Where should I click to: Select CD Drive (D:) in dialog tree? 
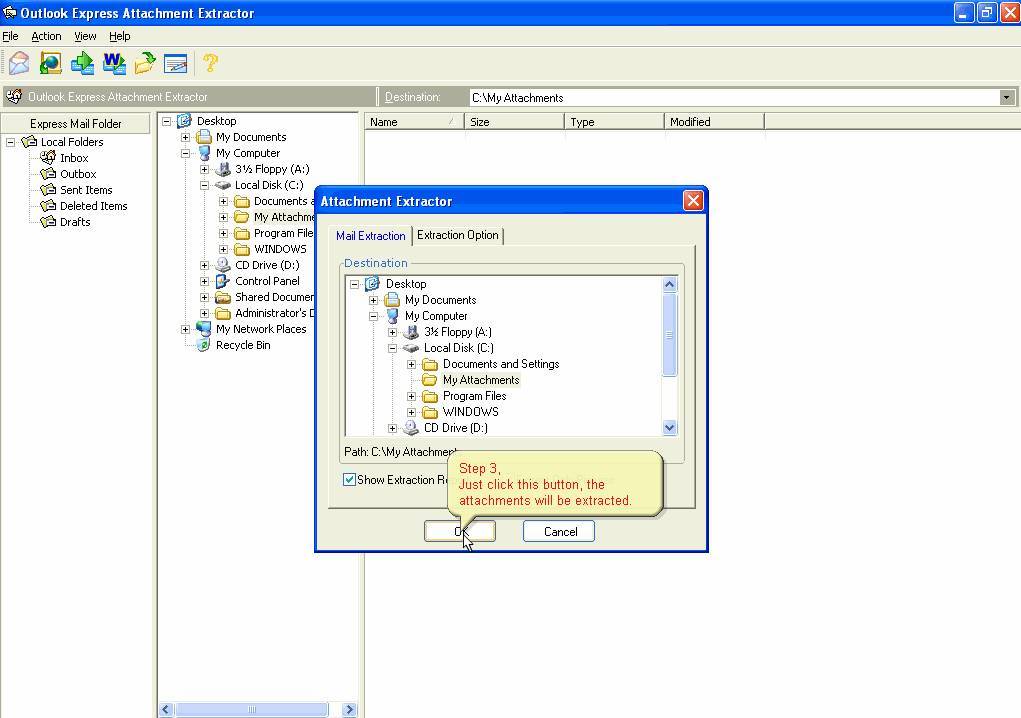tap(456, 428)
